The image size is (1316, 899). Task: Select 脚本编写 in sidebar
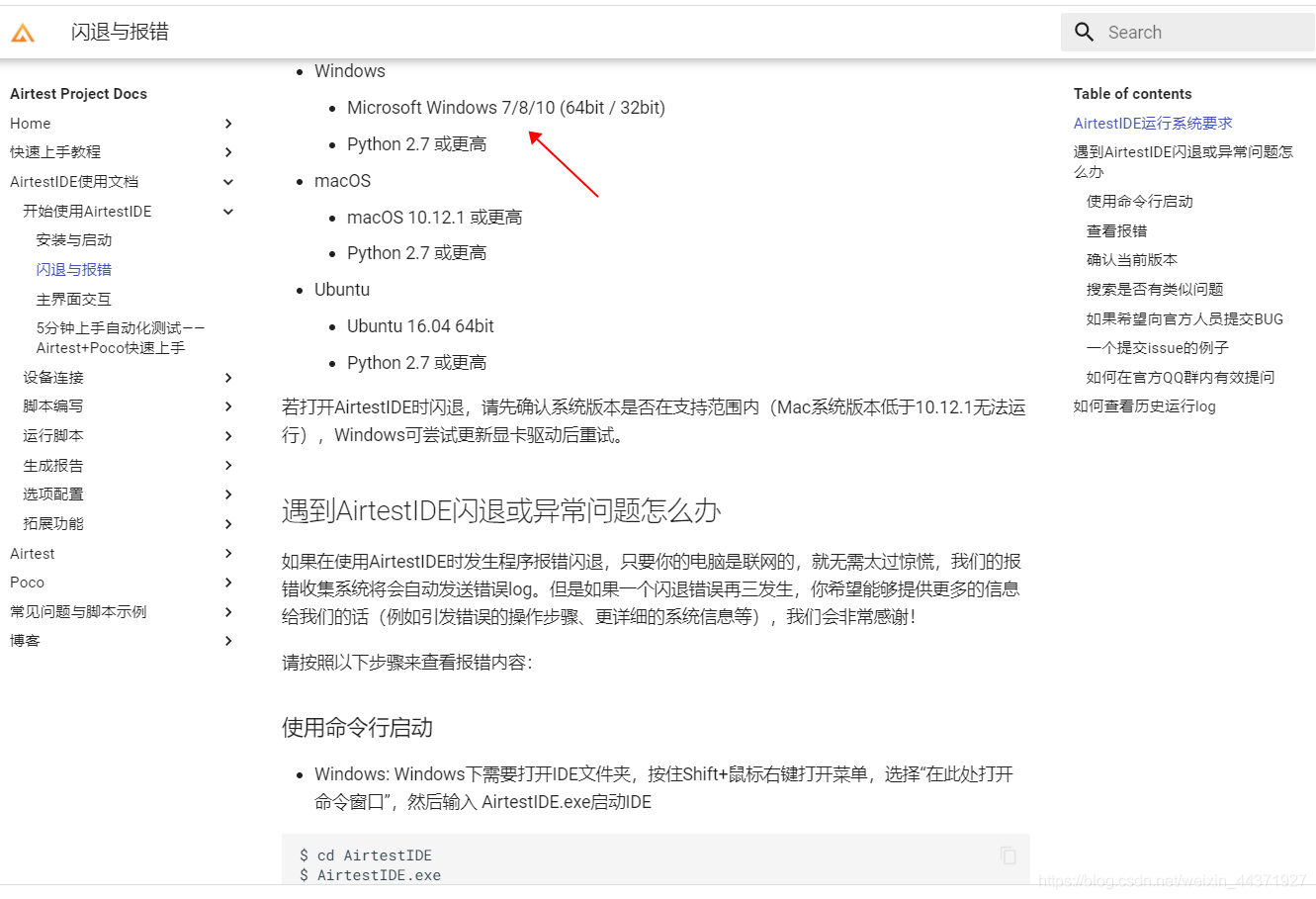coord(53,406)
